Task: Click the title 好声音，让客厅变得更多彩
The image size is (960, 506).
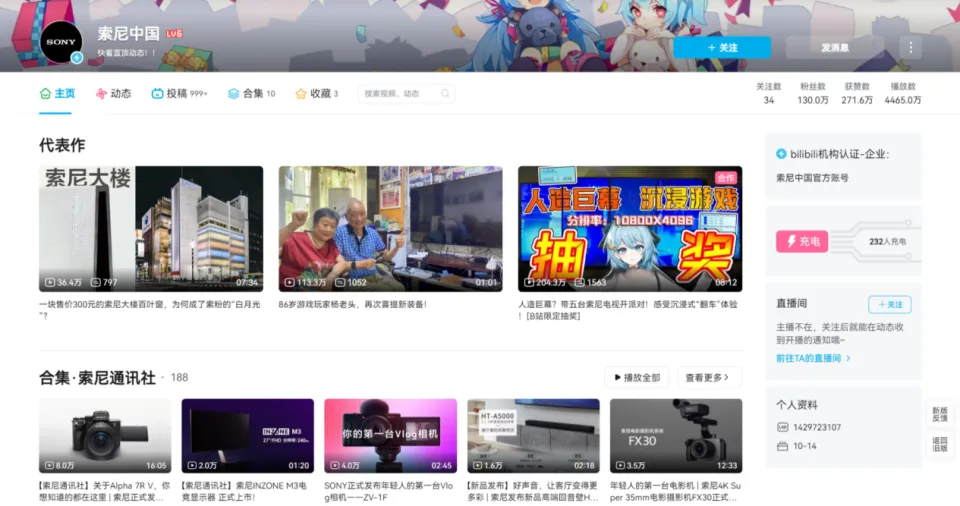Action: click(x=533, y=491)
